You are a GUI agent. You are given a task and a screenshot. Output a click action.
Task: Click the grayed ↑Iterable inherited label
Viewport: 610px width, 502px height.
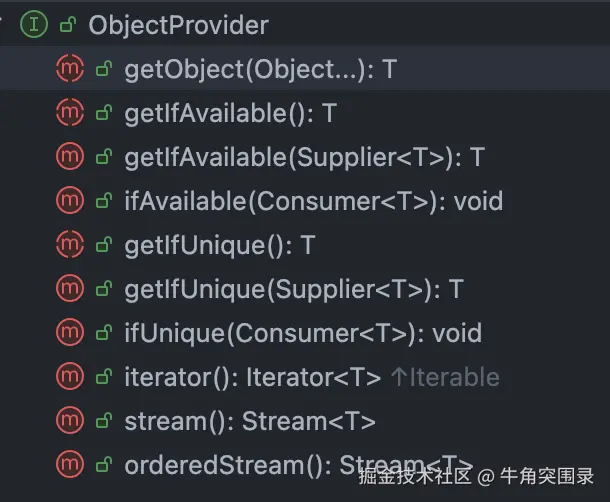pyautogui.click(x=444, y=377)
